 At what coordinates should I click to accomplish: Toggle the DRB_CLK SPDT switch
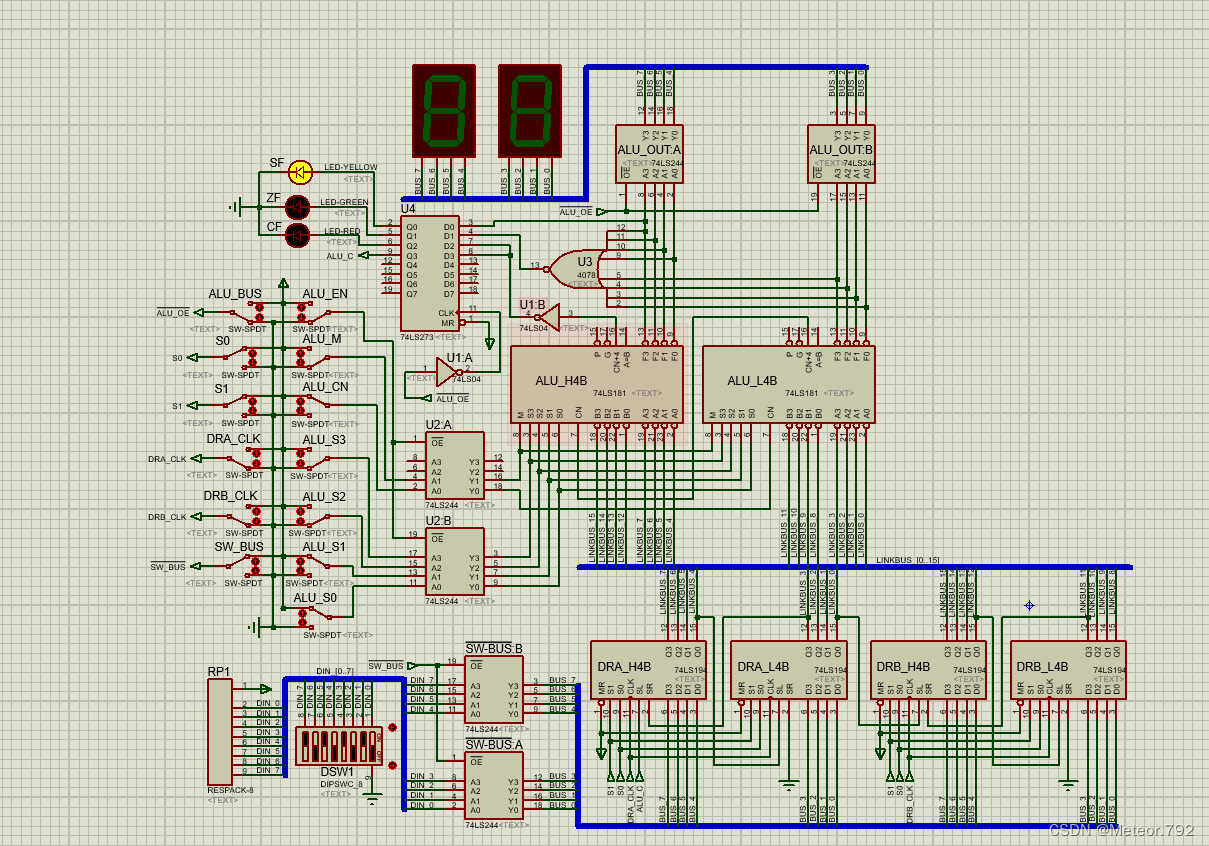click(x=244, y=516)
